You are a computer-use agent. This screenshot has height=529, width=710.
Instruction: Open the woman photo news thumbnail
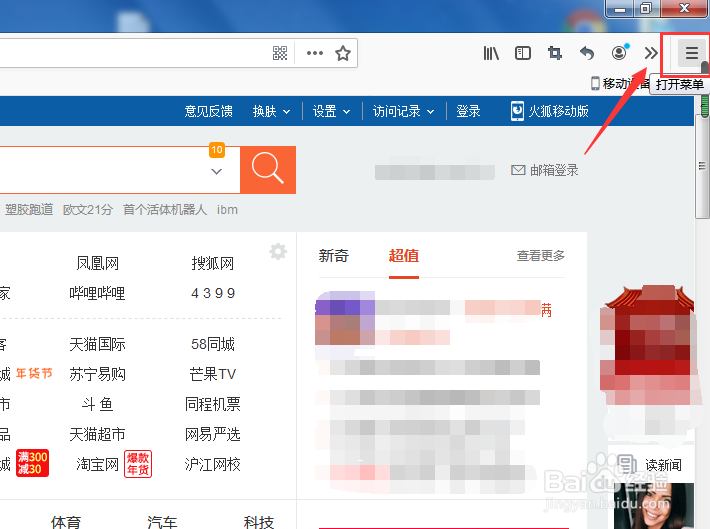click(x=653, y=506)
